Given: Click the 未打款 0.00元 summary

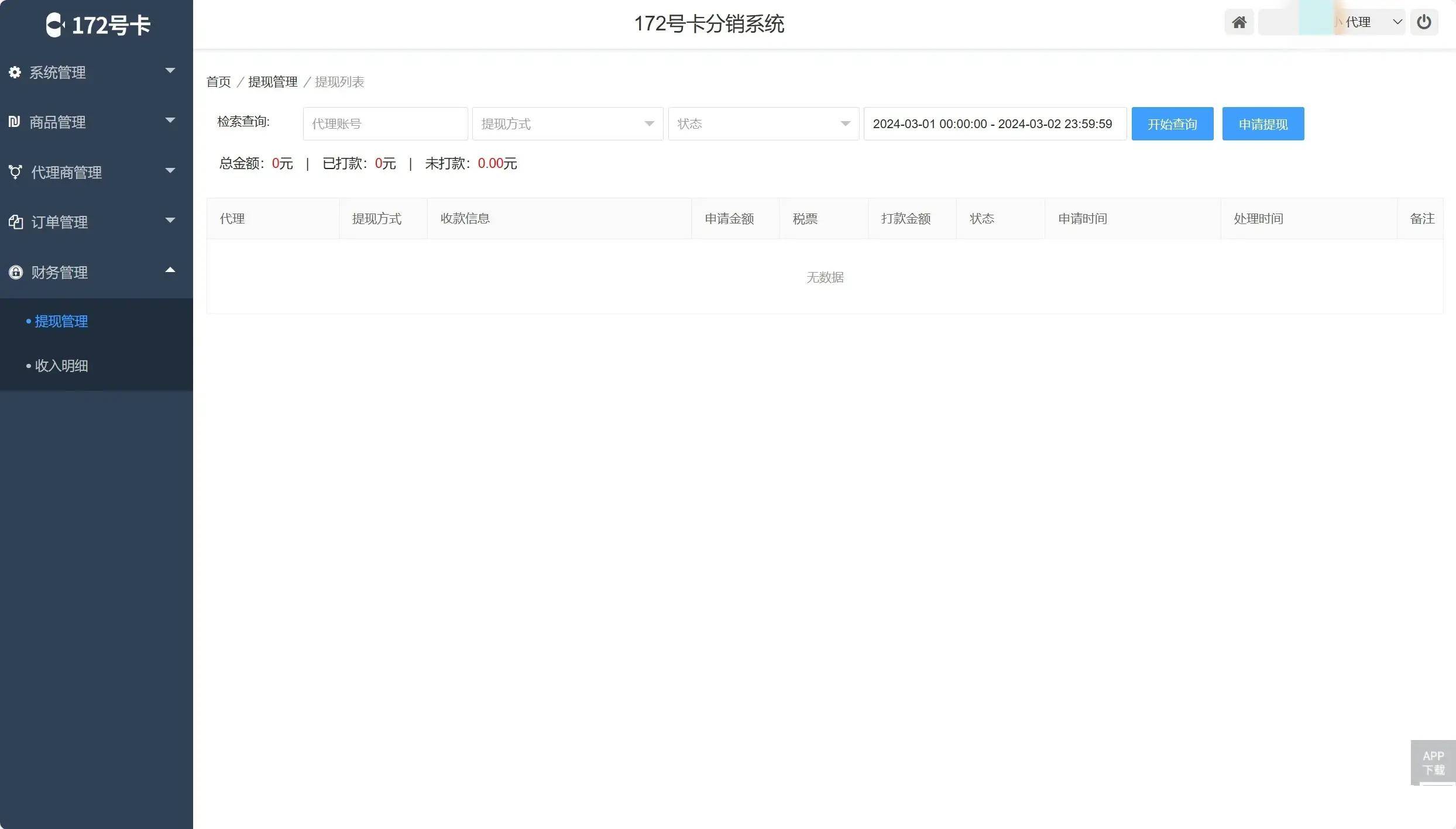Looking at the screenshot, I should pyautogui.click(x=471, y=163).
